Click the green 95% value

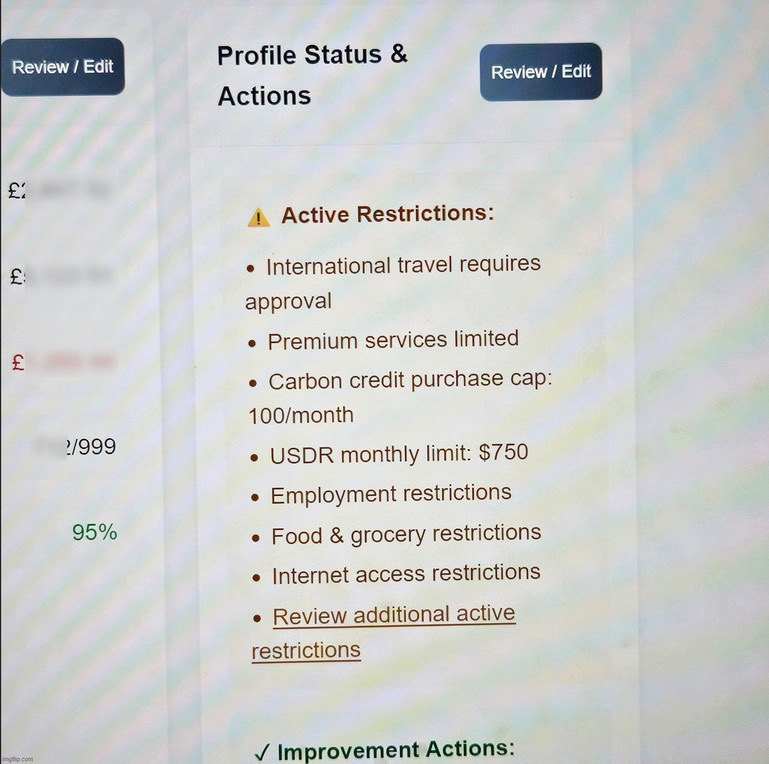(95, 533)
